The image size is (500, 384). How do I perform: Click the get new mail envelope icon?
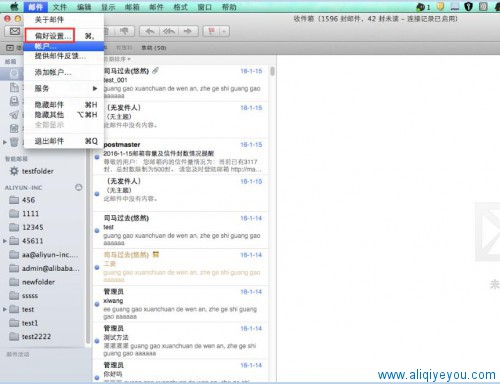(x=14, y=31)
